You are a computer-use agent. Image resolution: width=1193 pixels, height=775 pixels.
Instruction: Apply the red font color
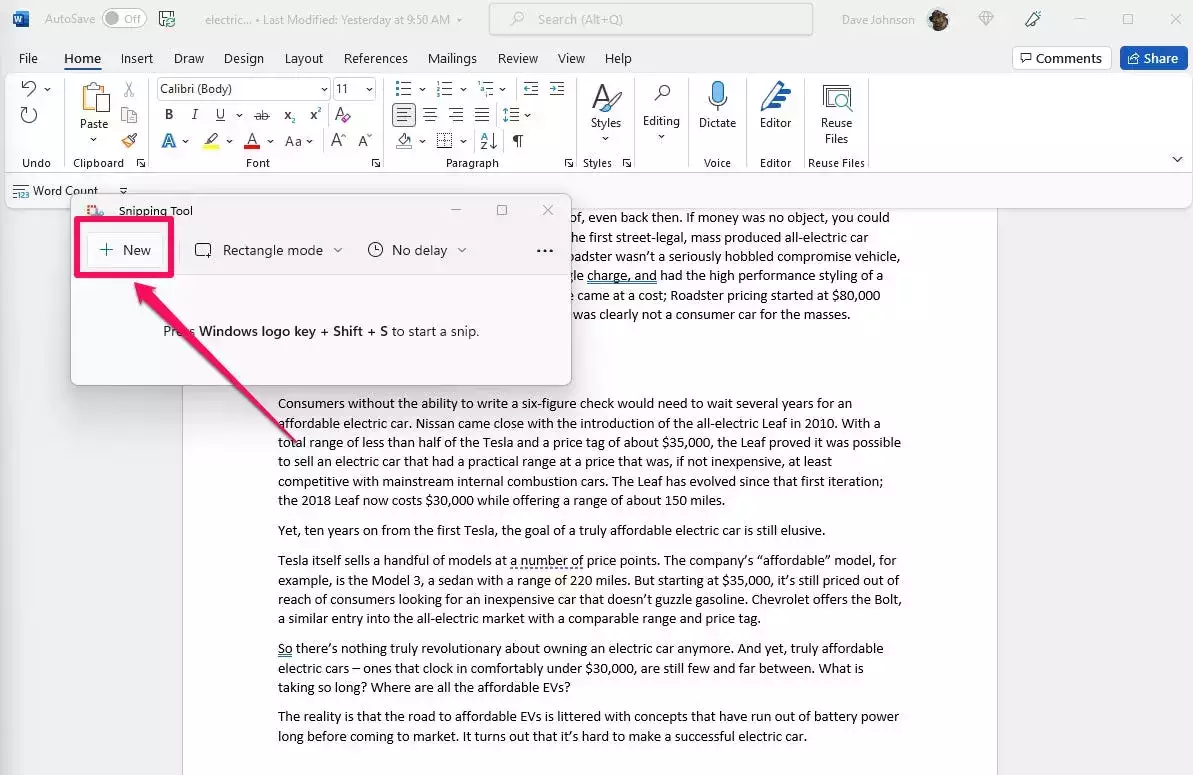pos(252,141)
